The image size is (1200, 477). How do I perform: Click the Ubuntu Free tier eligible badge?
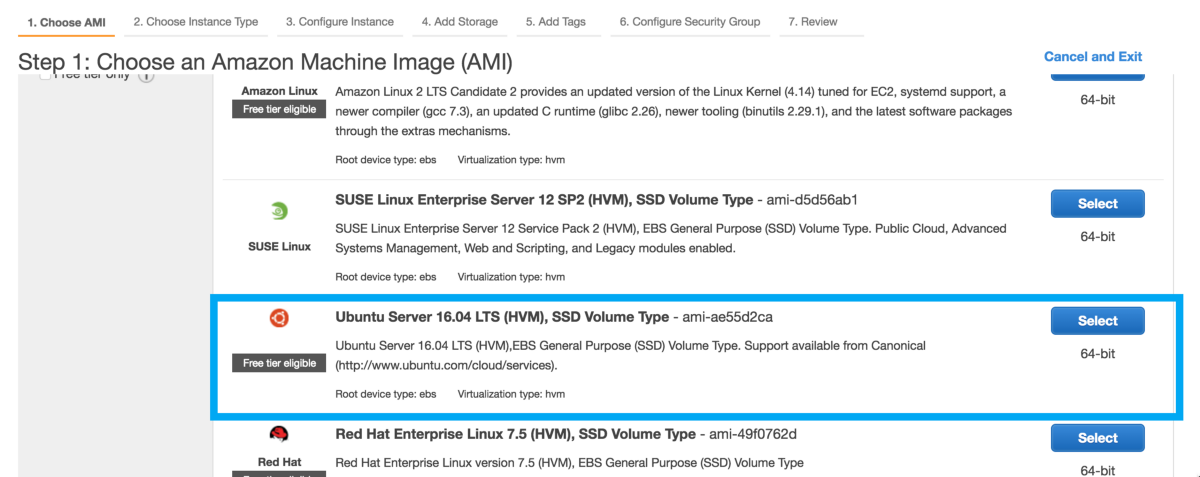click(279, 363)
